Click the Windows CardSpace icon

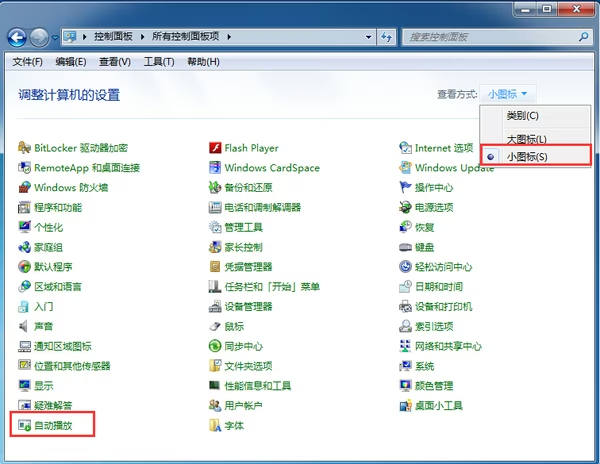pos(215,168)
